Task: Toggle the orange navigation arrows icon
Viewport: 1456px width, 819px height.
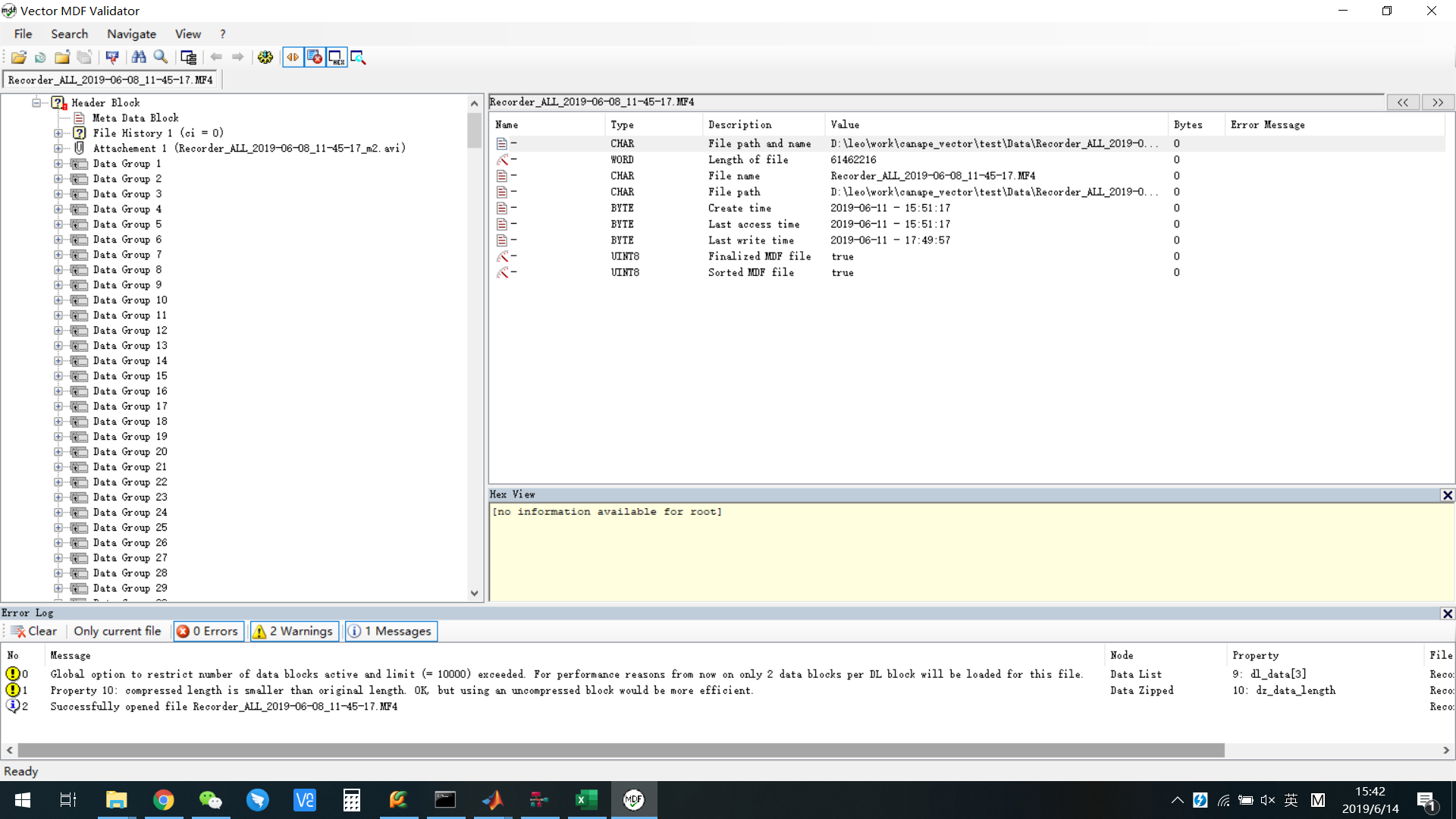Action: click(x=293, y=57)
